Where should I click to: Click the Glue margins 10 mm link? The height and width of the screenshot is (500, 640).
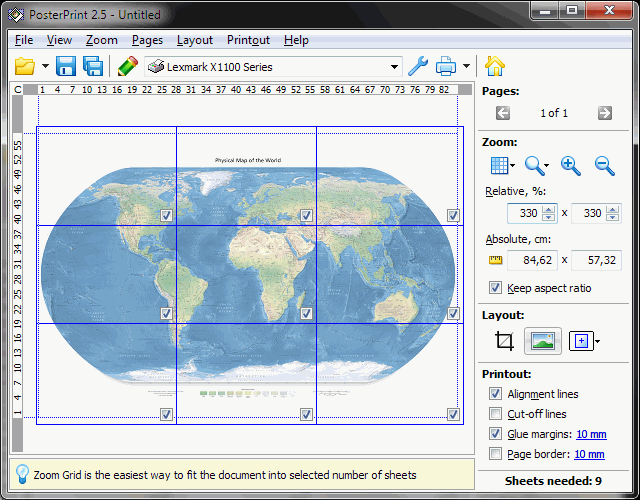590,434
